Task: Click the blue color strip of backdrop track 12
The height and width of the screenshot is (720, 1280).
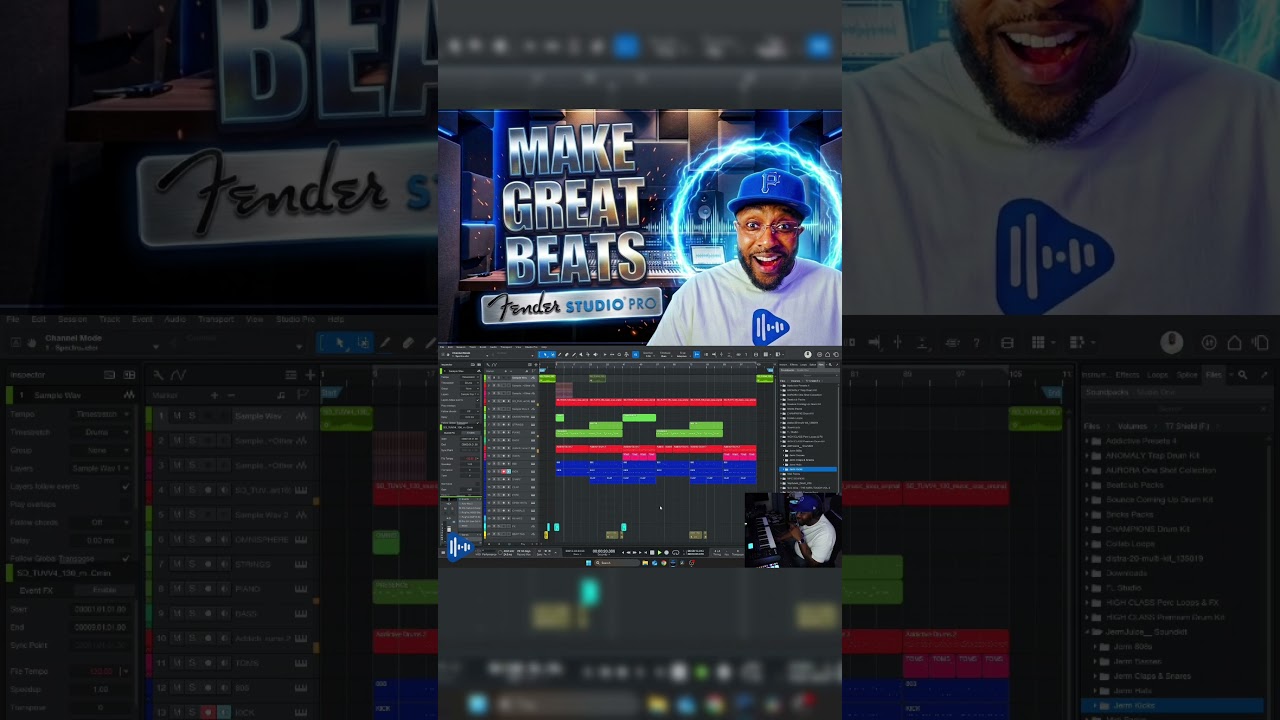Action: click(x=149, y=688)
